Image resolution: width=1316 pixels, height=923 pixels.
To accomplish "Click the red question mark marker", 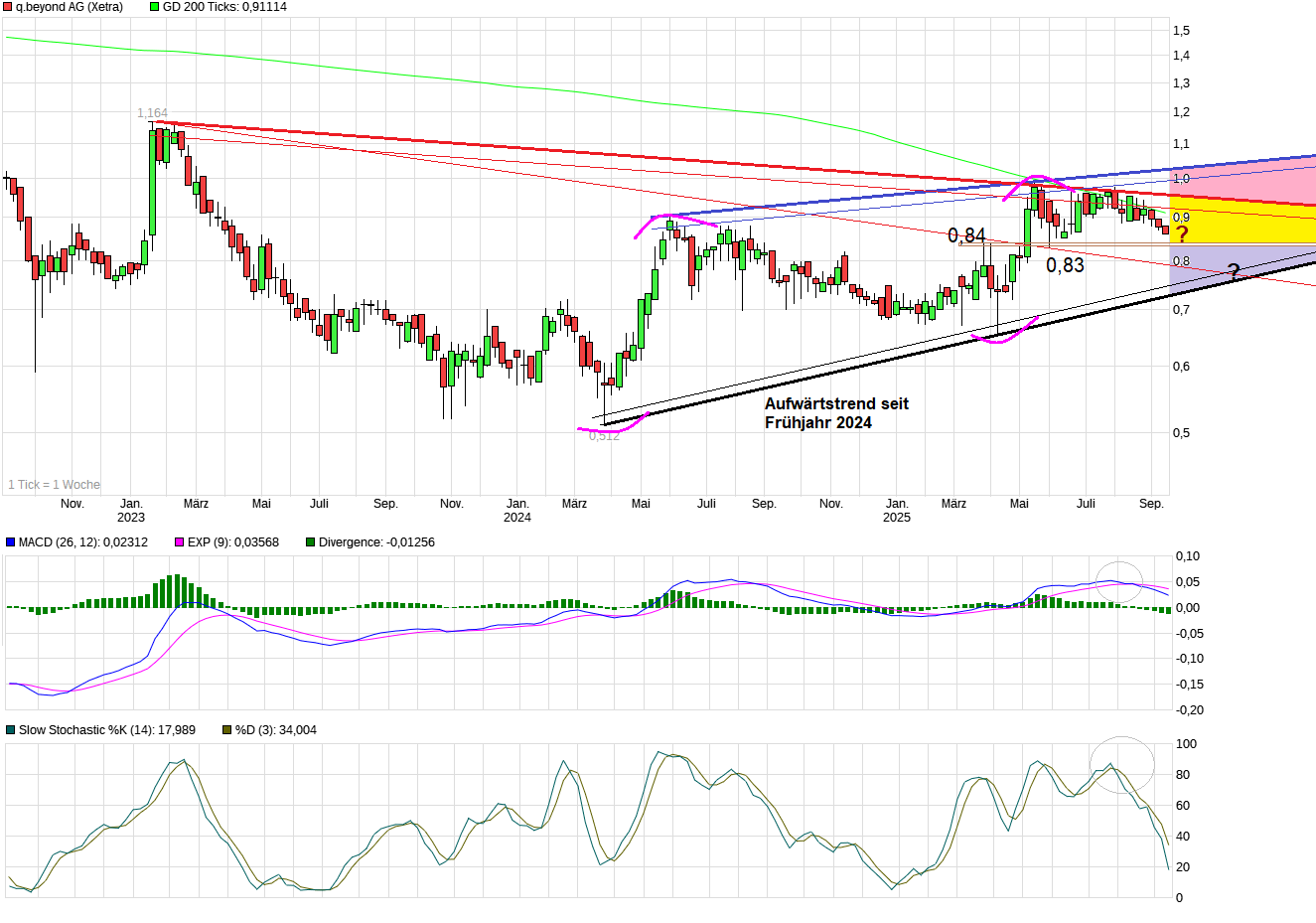I will (1182, 231).
